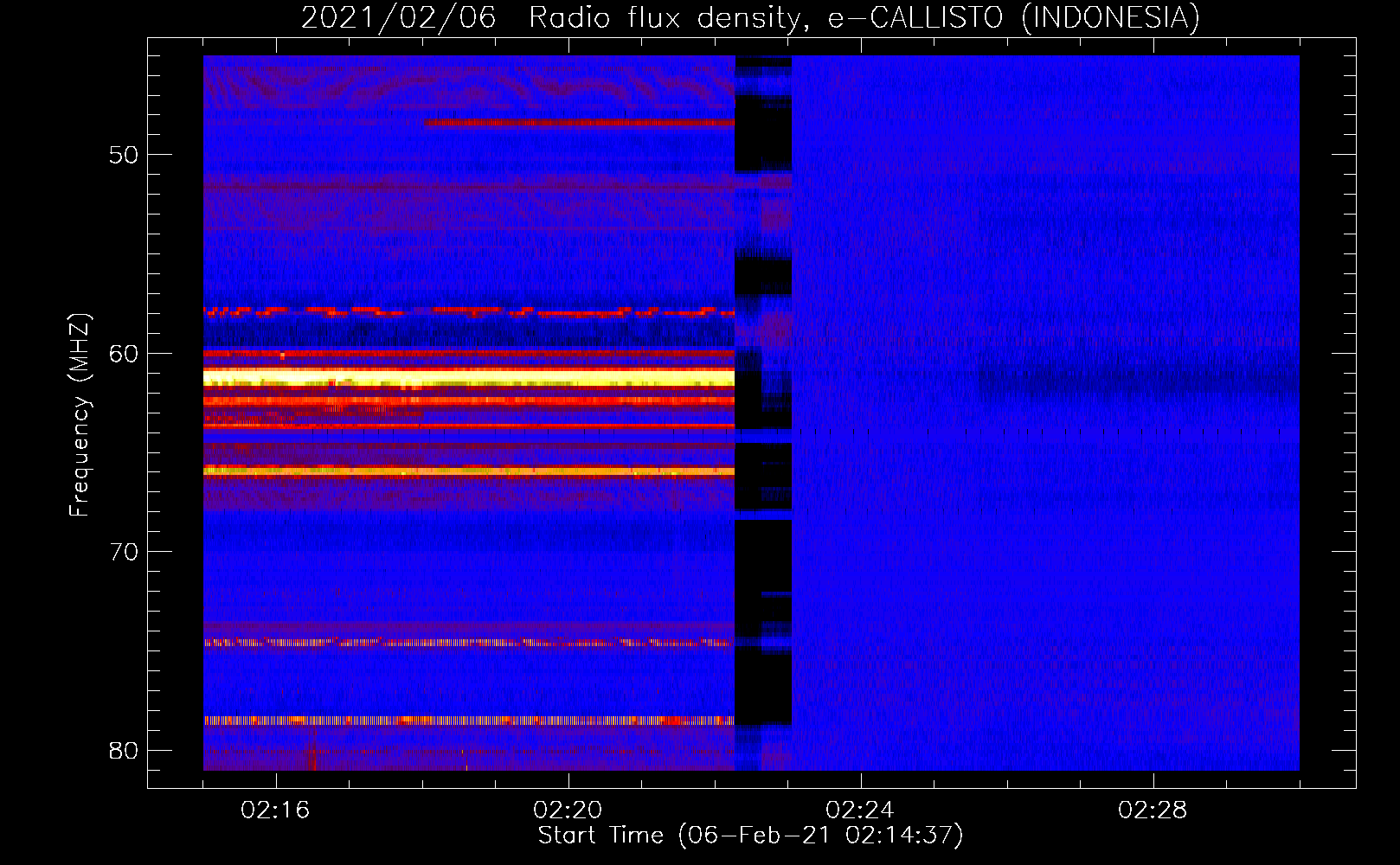Click the '02:28' time tick label
The width and height of the screenshot is (1400, 865).
tap(1153, 810)
